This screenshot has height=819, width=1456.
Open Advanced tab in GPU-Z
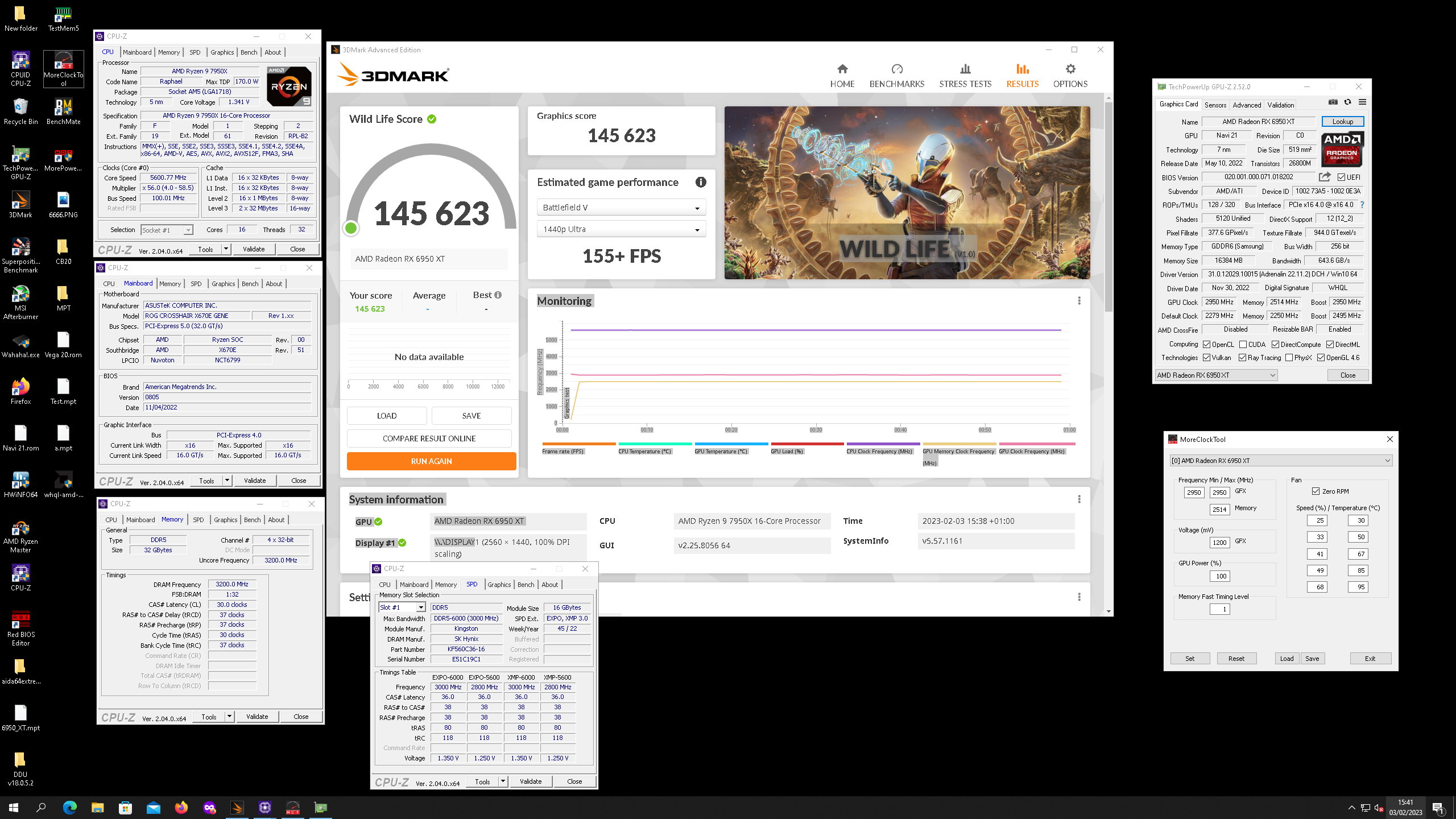click(x=1247, y=105)
